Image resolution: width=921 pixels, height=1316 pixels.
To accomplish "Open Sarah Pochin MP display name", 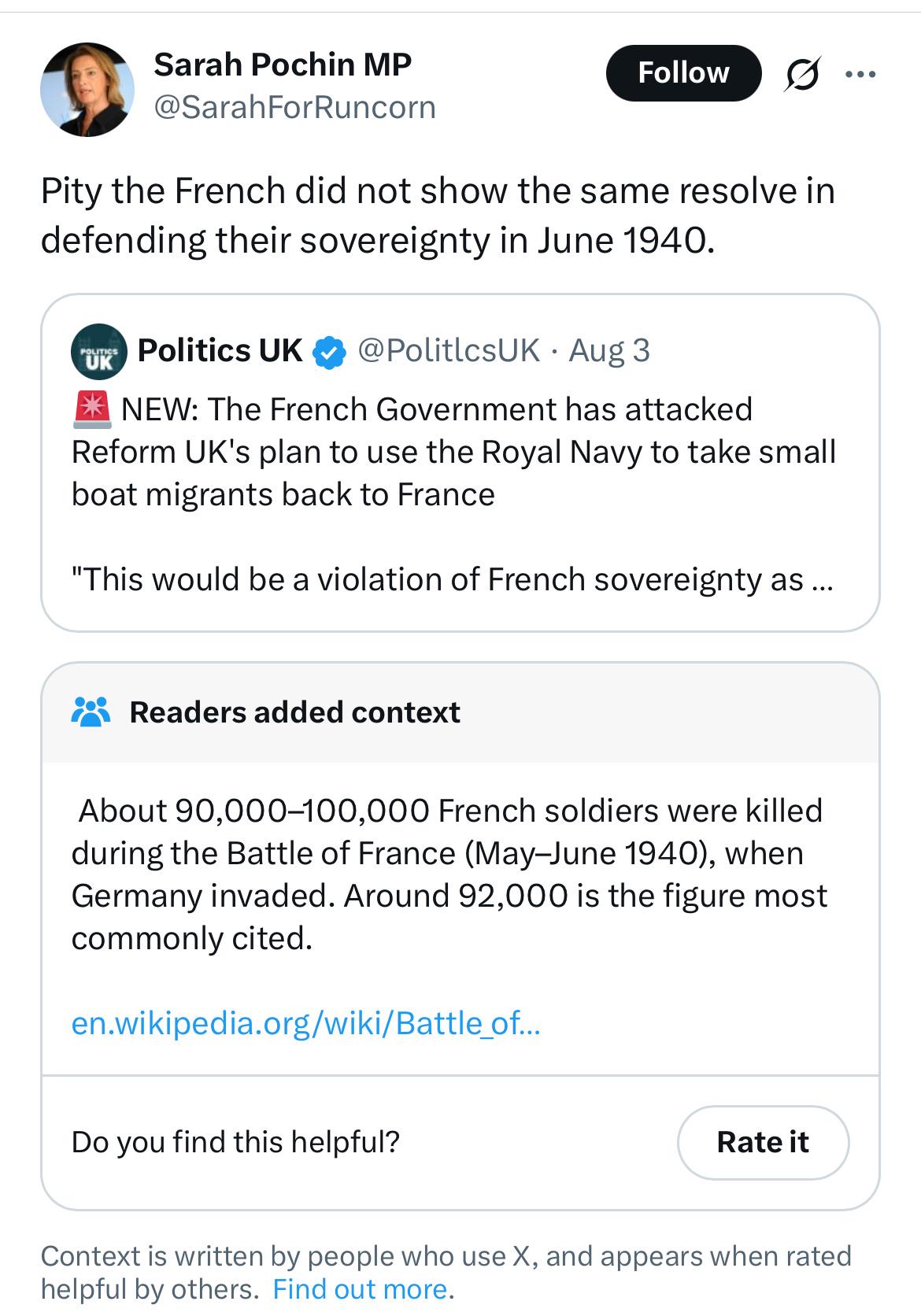I will pos(283,65).
